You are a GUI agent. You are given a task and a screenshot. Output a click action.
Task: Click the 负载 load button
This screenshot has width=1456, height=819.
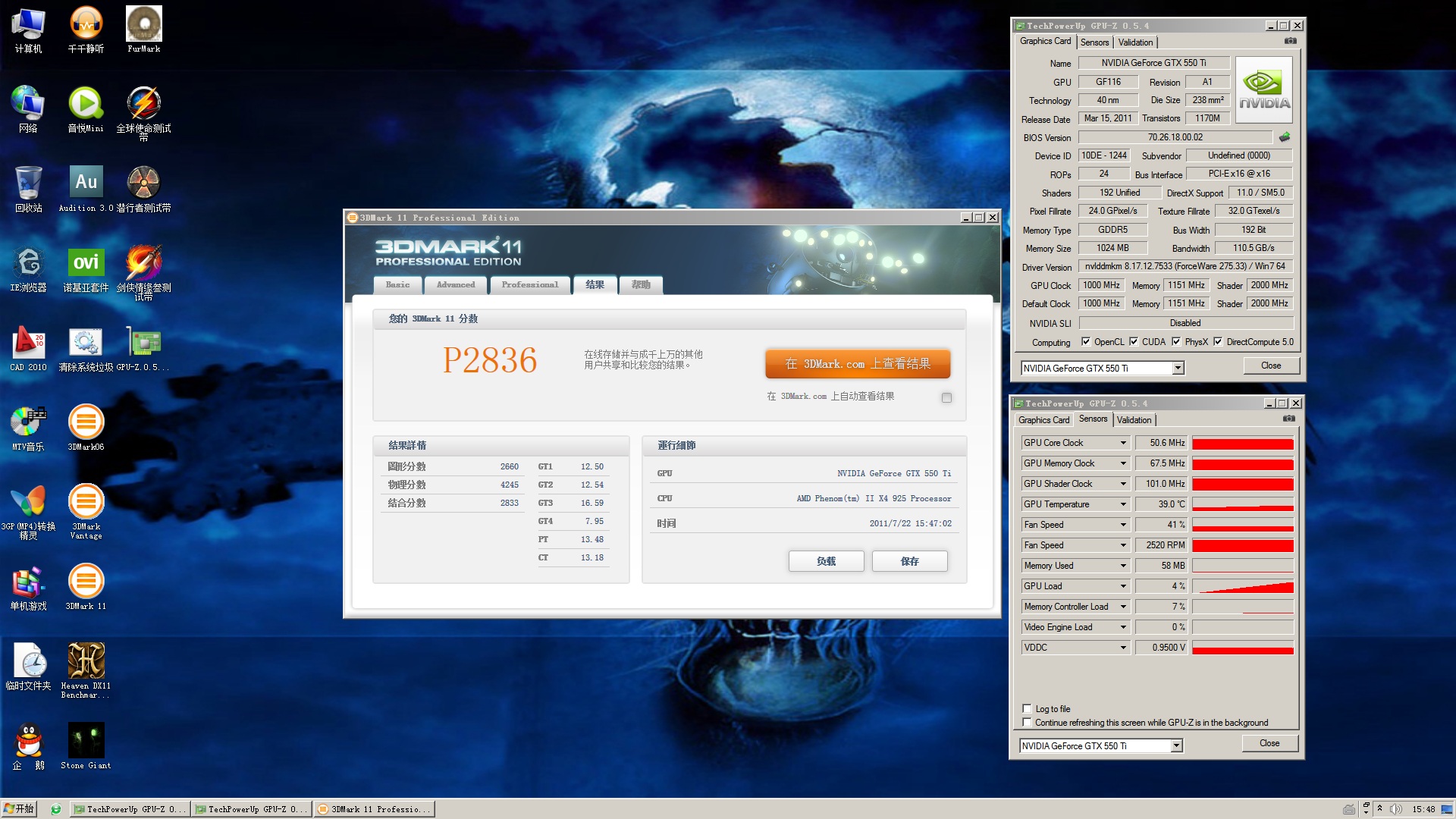[x=826, y=561]
